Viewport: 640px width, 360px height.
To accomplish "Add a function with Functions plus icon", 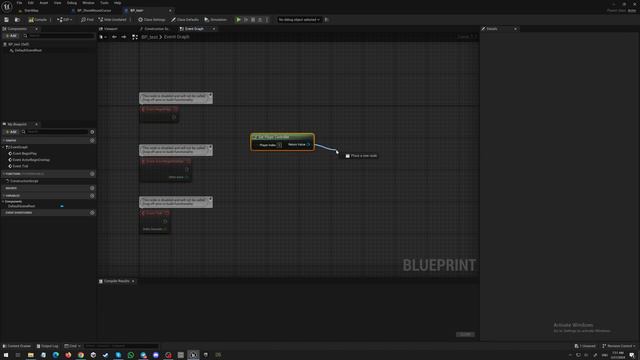I will [x=92, y=174].
